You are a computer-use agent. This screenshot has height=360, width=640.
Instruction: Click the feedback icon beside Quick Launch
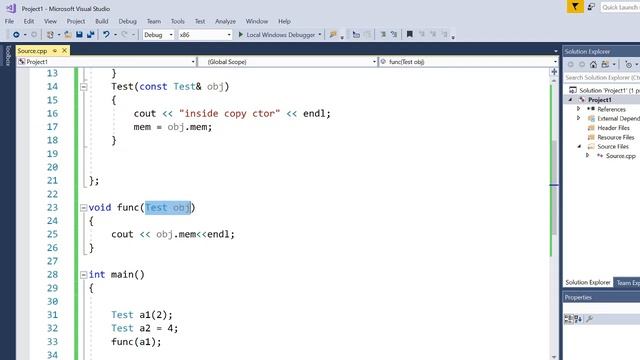pos(591,7)
